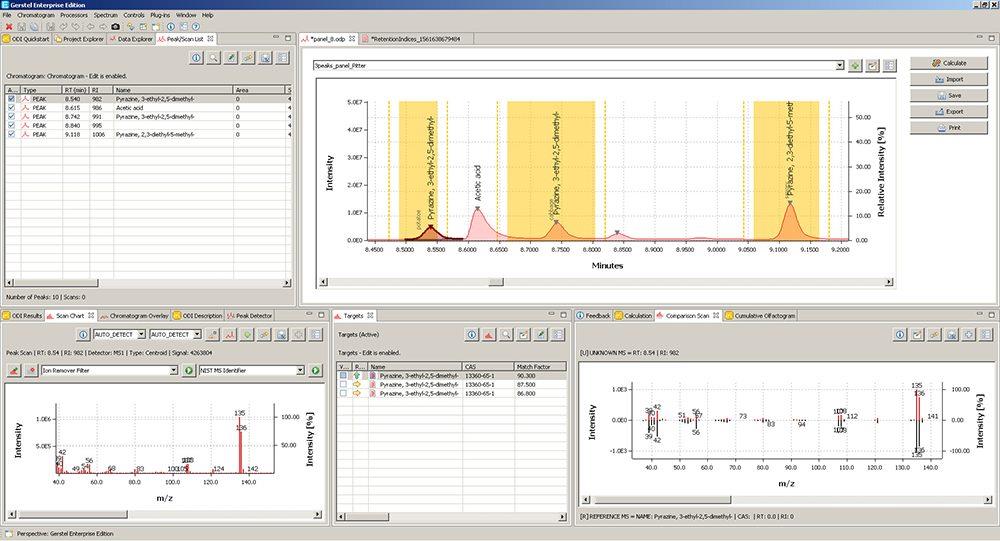This screenshot has height=541, width=1000.
Task: Open the first AUTO_DETECT dropdown
Action: pos(141,334)
